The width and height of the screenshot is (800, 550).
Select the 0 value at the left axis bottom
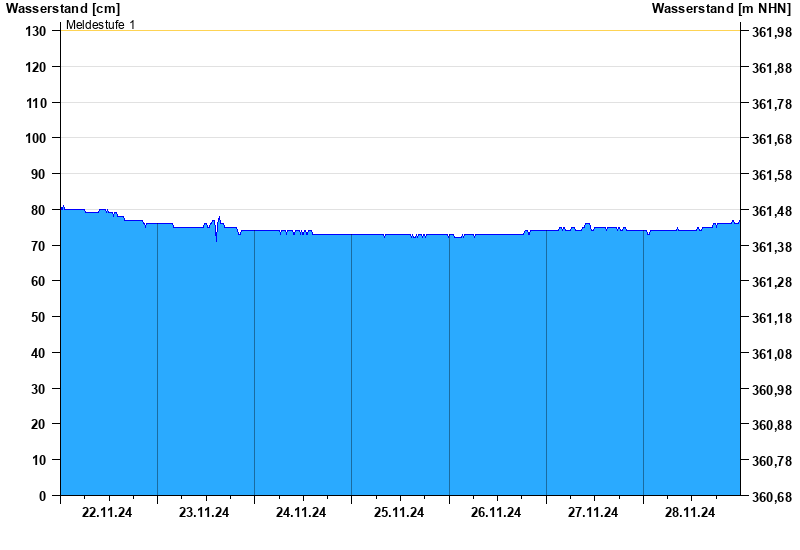click(x=43, y=496)
